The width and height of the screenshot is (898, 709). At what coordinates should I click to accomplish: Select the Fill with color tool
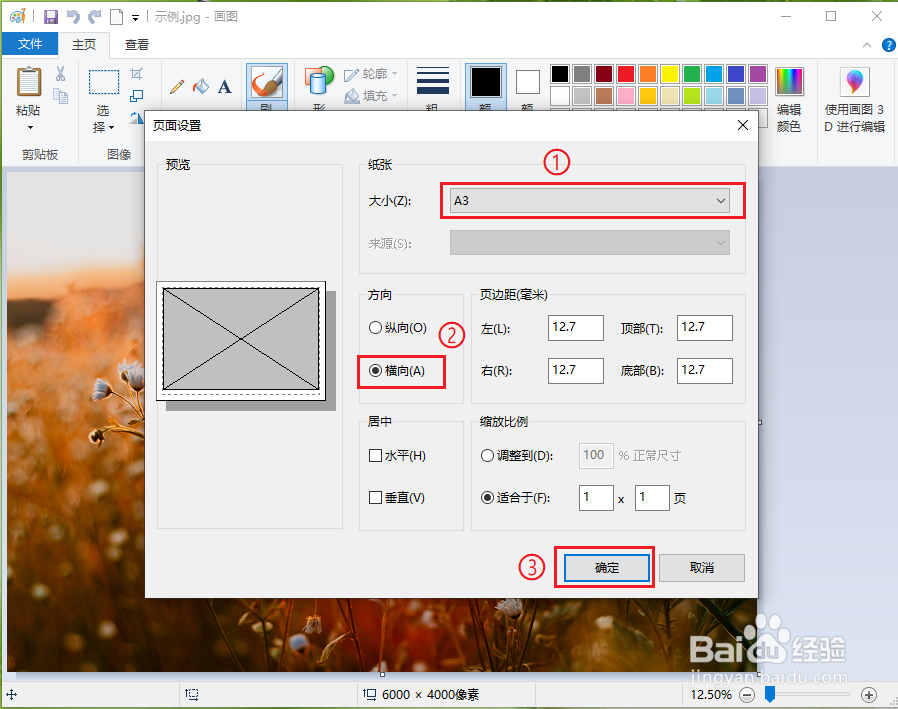tap(202, 86)
